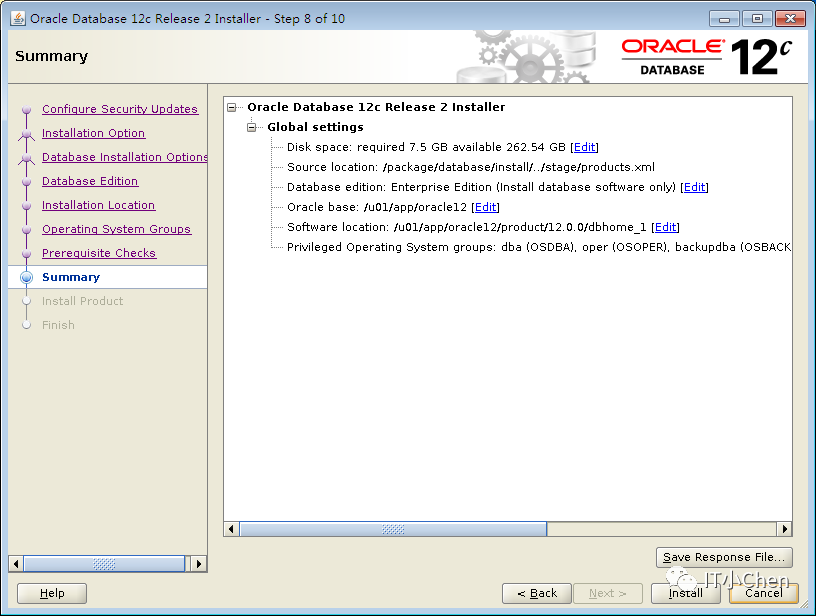Edit the Oracle base path
Screen dimensions: 816x616
(x=486, y=207)
